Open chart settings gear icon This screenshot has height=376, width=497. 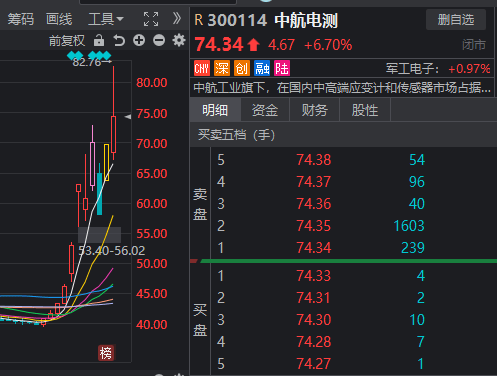tap(179, 41)
